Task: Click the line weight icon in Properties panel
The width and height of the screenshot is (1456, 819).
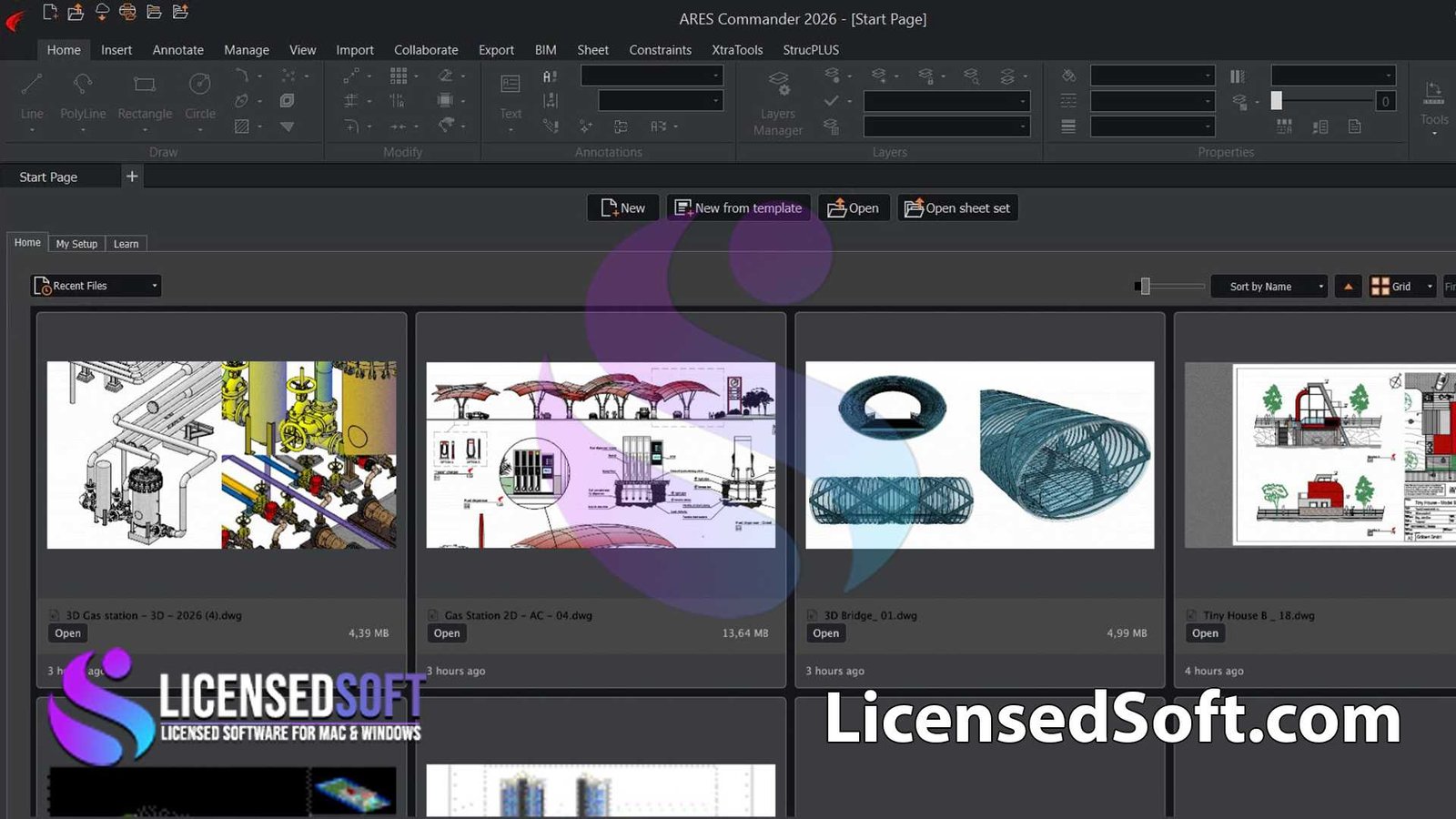Action: pos(1068,126)
